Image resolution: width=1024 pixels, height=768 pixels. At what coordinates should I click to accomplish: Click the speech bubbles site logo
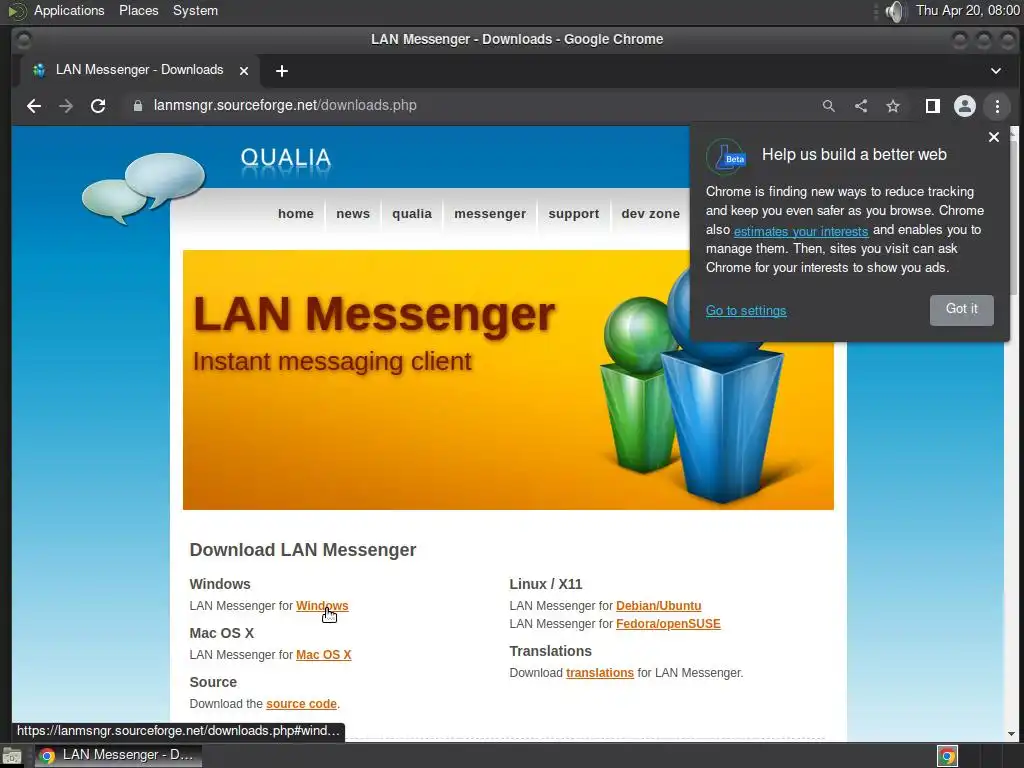tap(144, 188)
